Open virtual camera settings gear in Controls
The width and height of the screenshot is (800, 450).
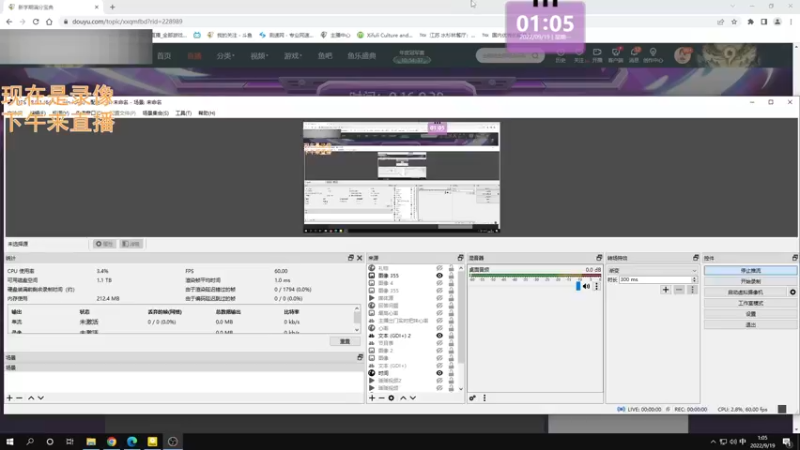[x=792, y=292]
